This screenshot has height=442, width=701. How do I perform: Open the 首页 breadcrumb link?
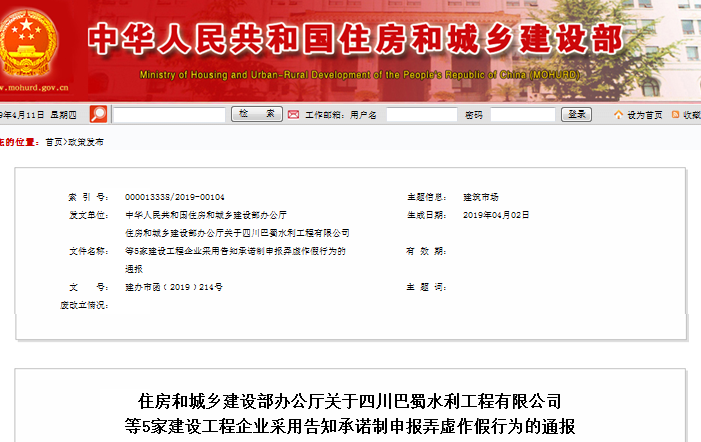(x=53, y=142)
